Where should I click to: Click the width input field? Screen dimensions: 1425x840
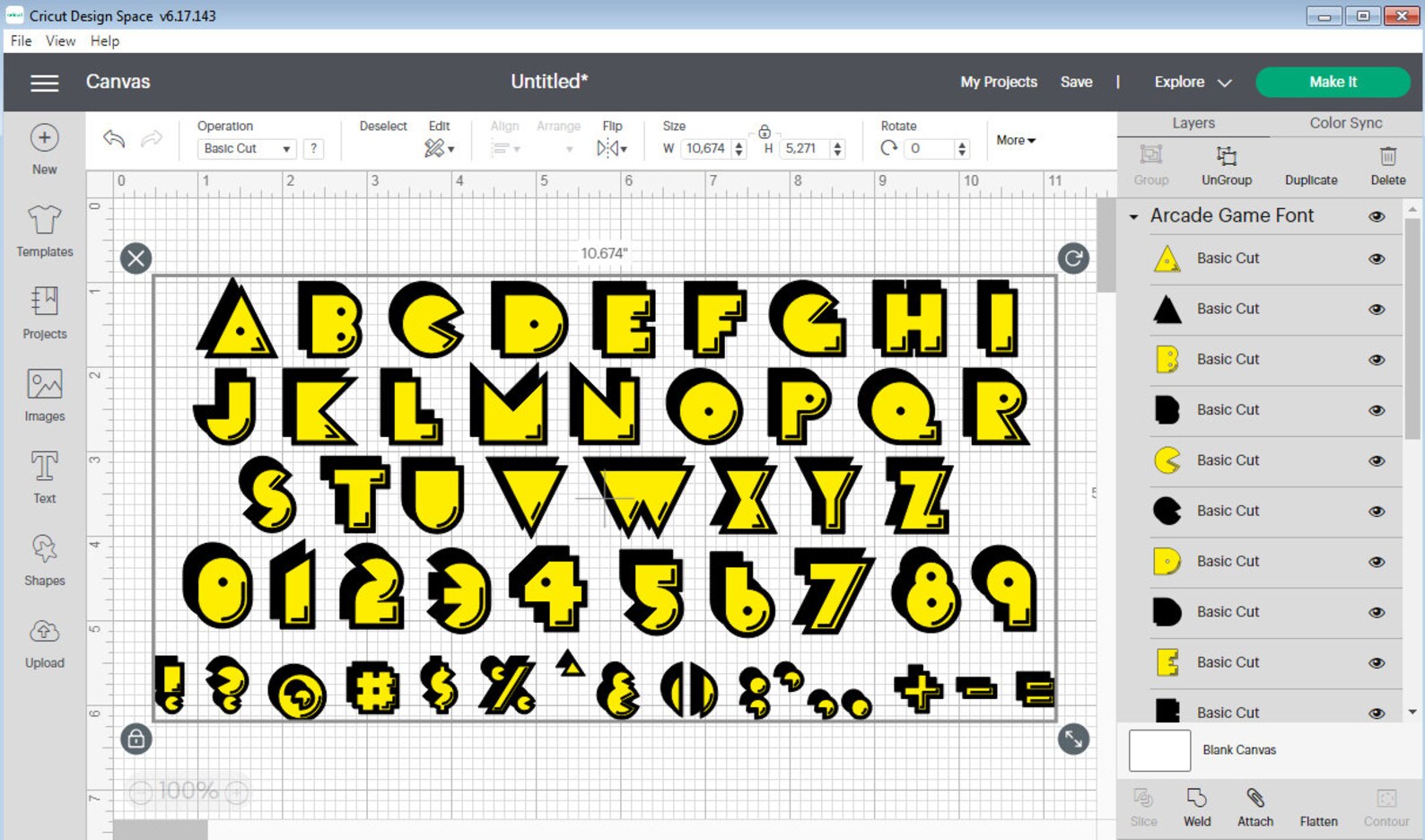[706, 149]
